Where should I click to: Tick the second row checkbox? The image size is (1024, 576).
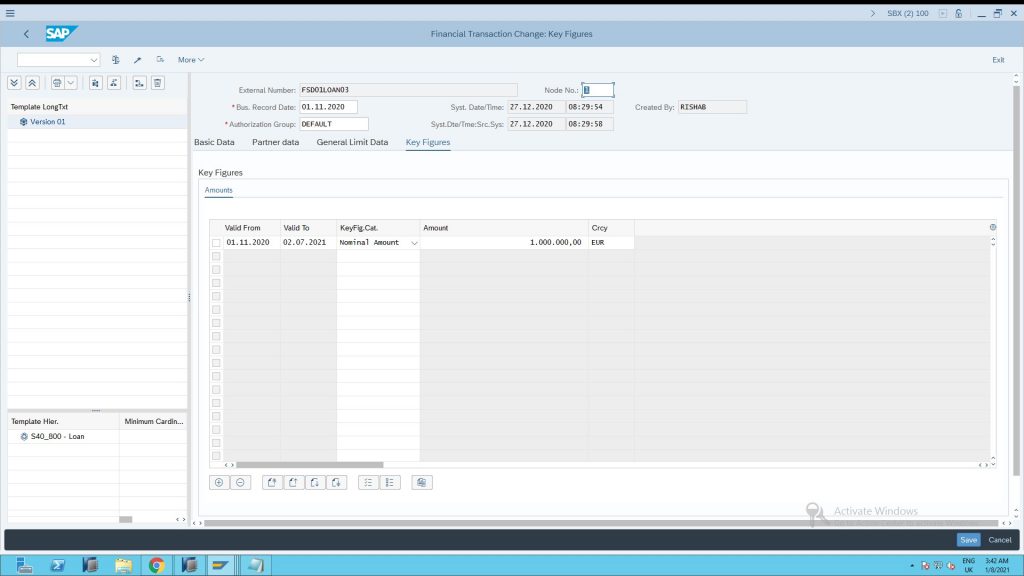pos(216,256)
